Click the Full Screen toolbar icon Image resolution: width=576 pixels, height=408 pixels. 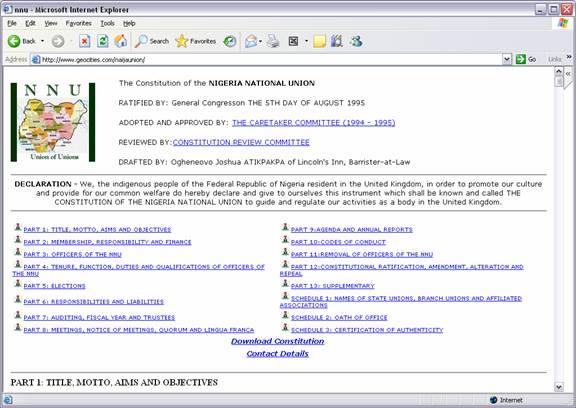(293, 41)
